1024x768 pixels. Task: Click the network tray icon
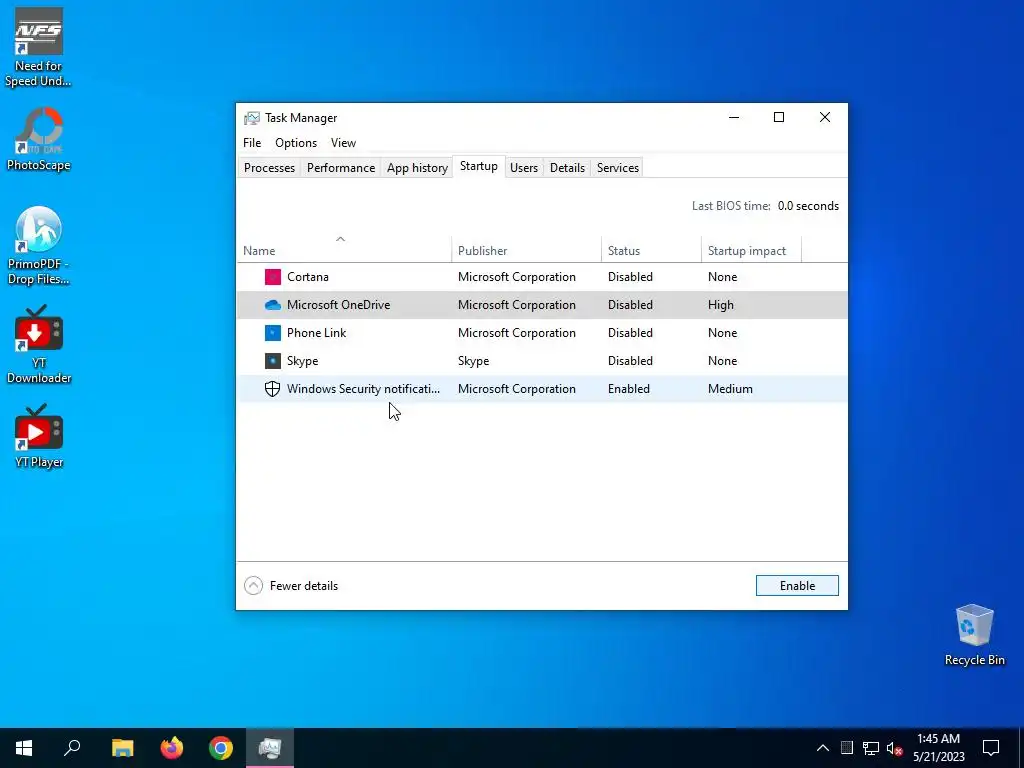tap(871, 748)
